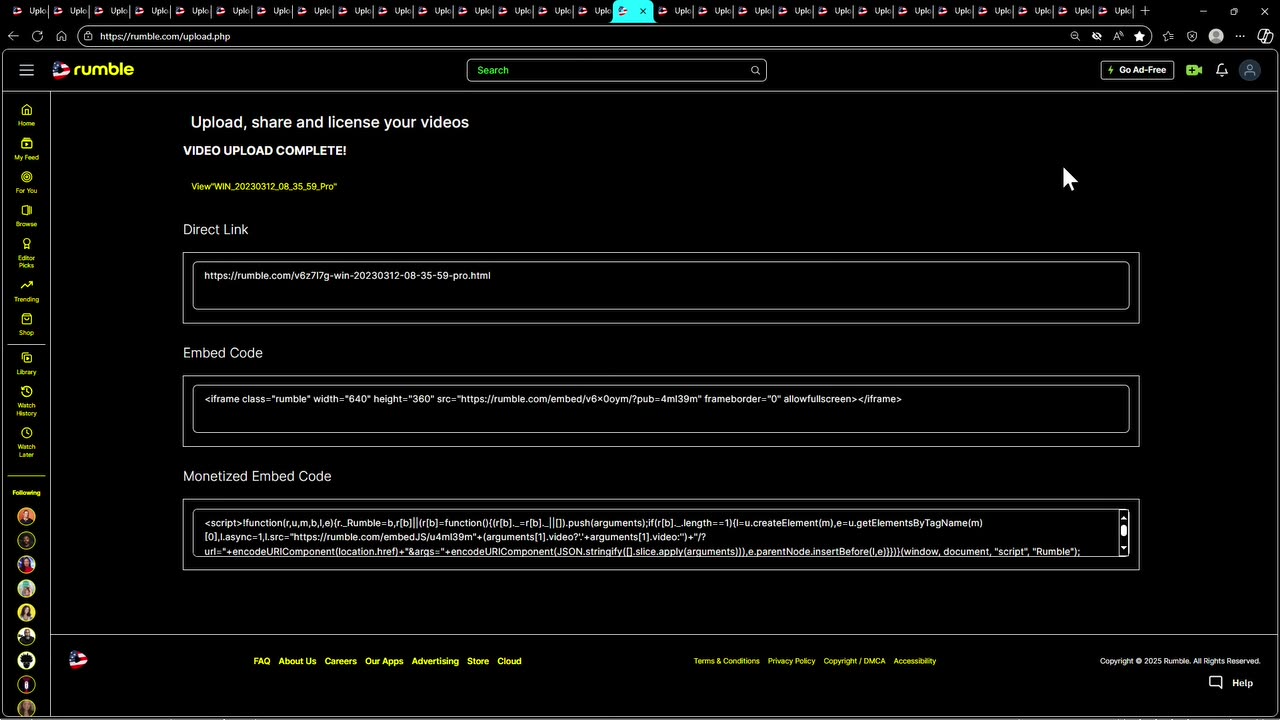Click the green upload camera icon
The height and width of the screenshot is (720, 1280).
tap(1194, 70)
